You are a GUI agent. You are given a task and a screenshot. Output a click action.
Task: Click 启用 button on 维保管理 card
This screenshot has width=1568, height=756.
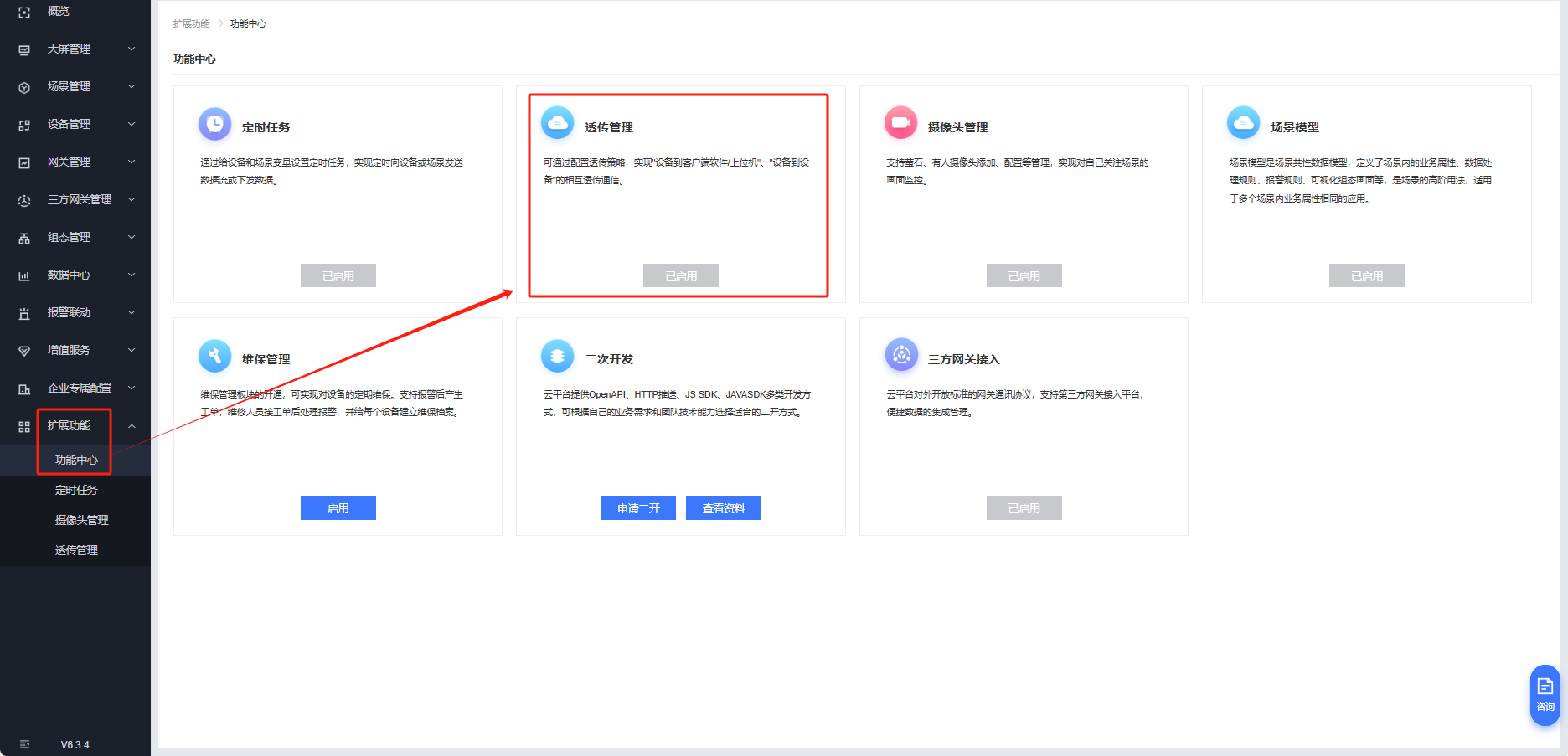[338, 508]
